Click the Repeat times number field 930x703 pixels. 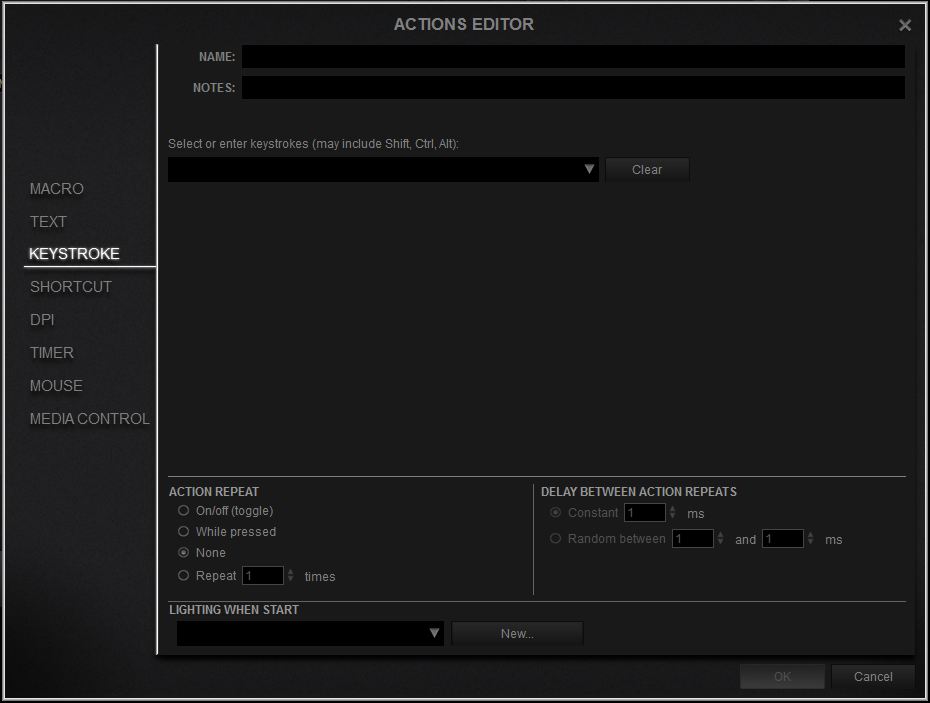263,575
